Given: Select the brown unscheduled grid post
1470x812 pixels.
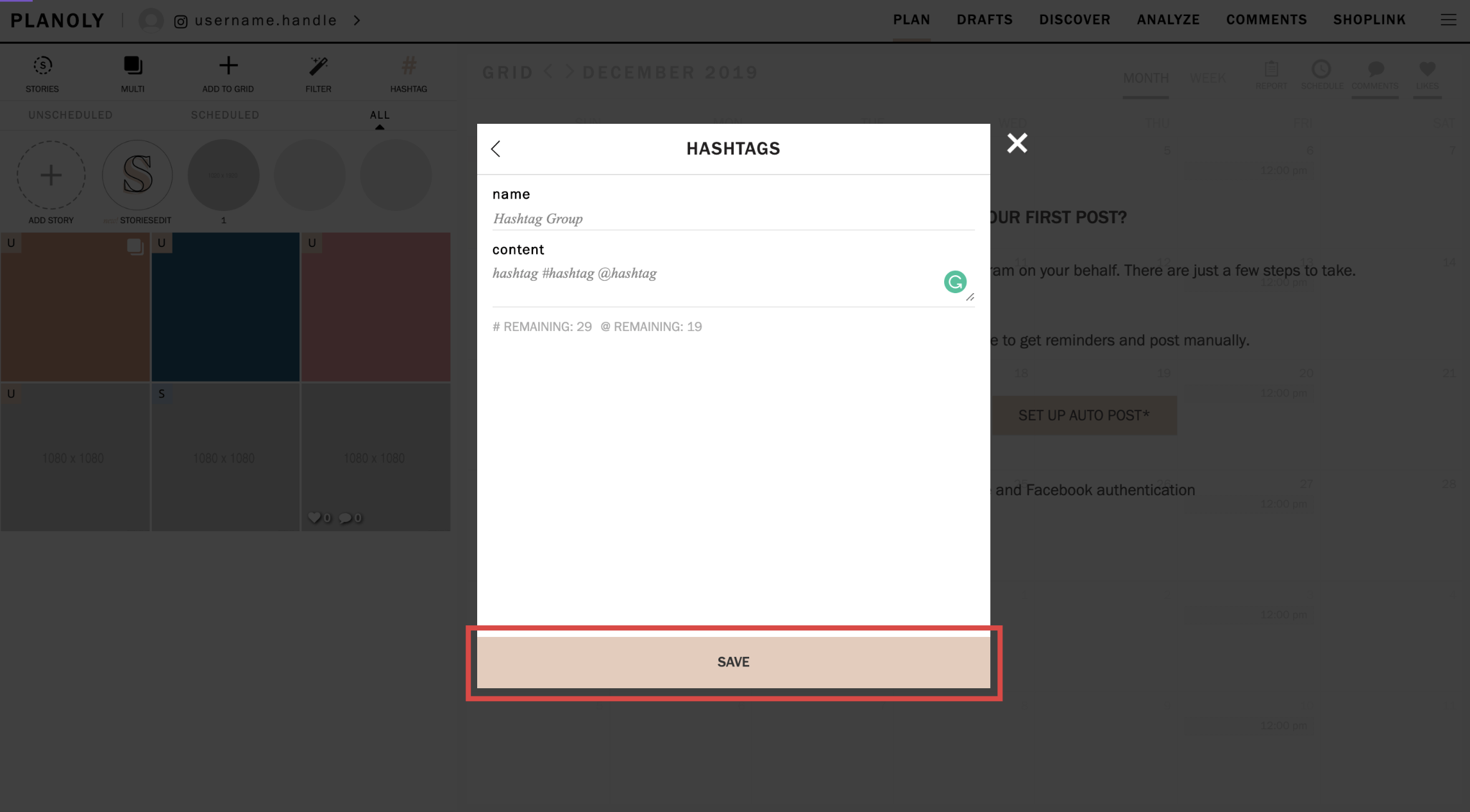Looking at the screenshot, I should pyautogui.click(x=75, y=307).
